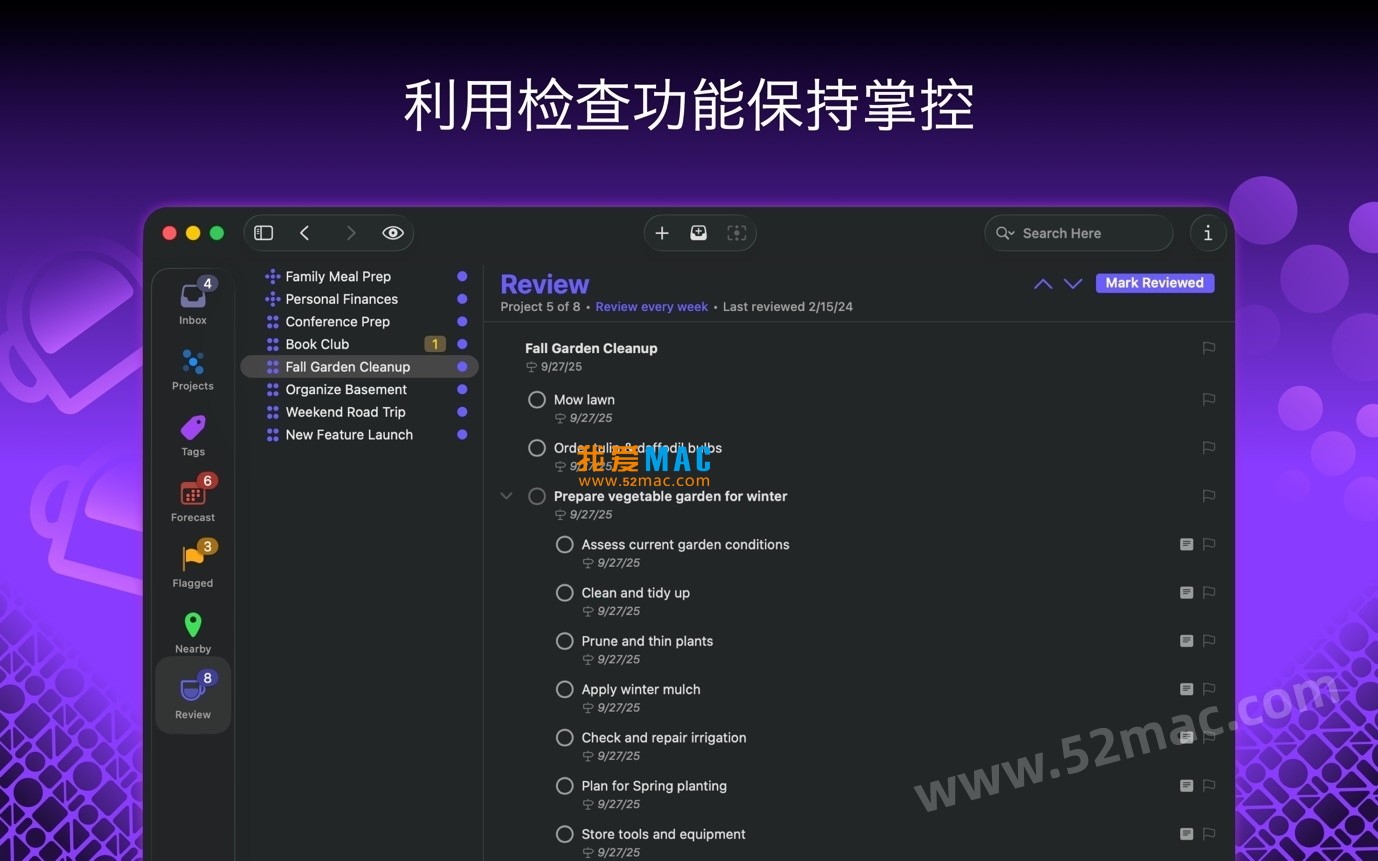
Task: Collapse the Prepare vegetable garden subtasks
Action: point(506,495)
